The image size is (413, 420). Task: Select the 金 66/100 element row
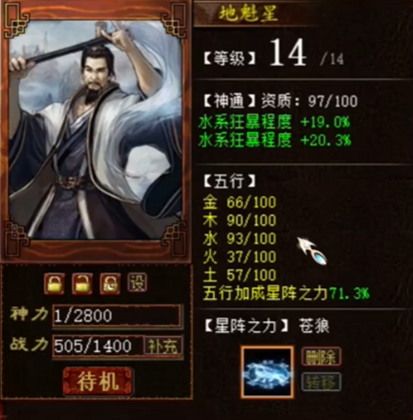click(x=239, y=202)
